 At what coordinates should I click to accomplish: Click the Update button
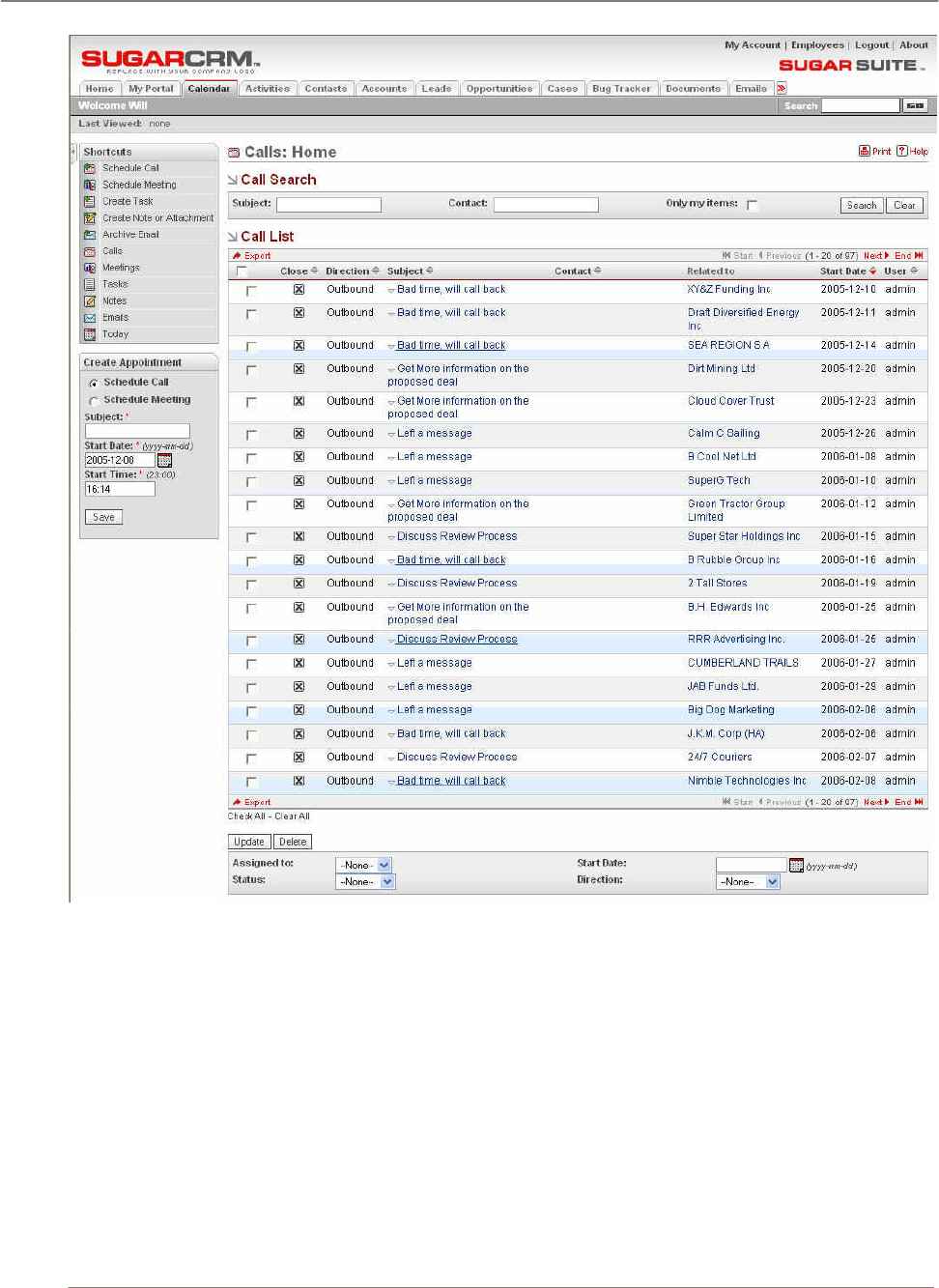[x=249, y=842]
